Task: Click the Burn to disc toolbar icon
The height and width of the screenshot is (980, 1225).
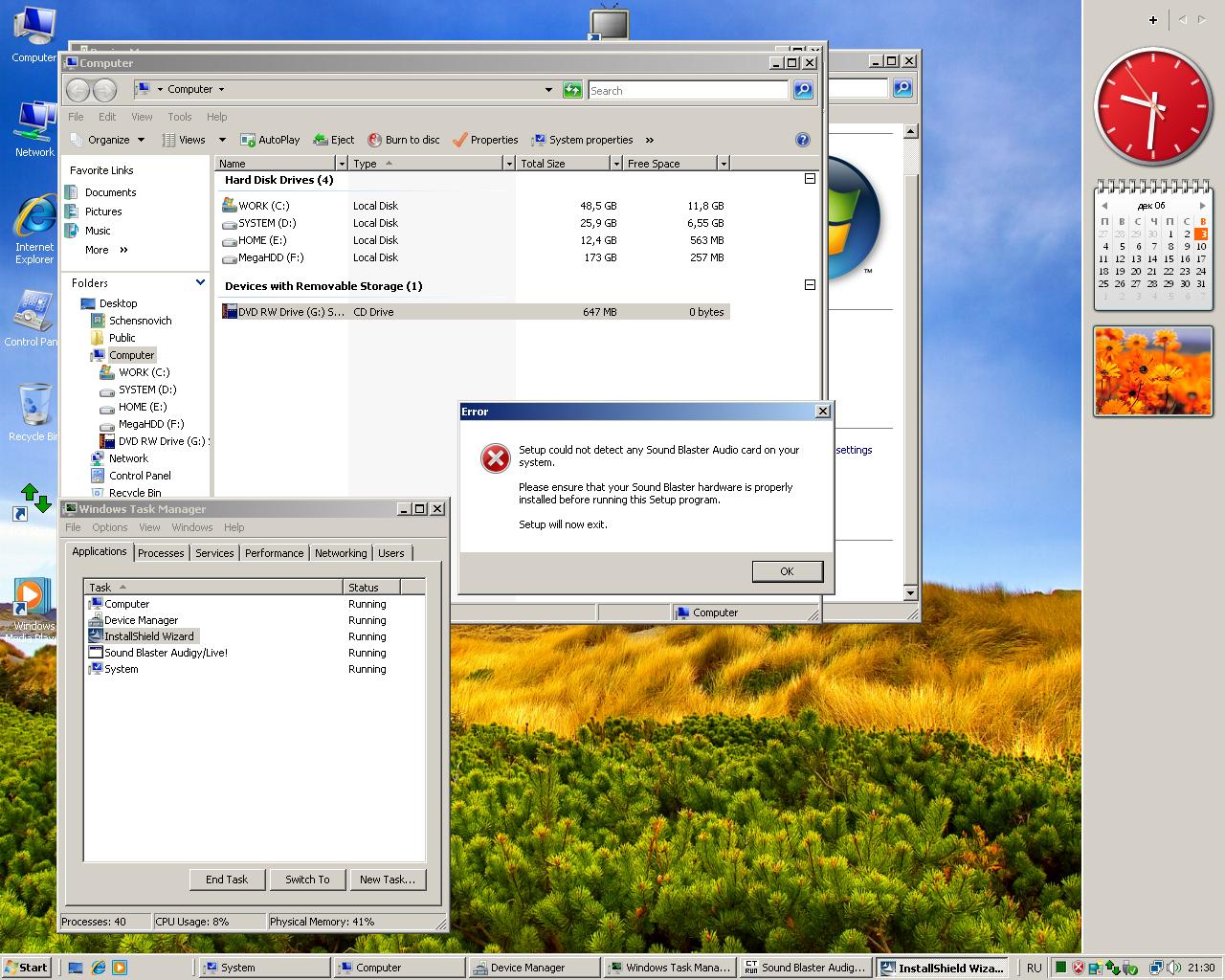Action: click(x=375, y=140)
